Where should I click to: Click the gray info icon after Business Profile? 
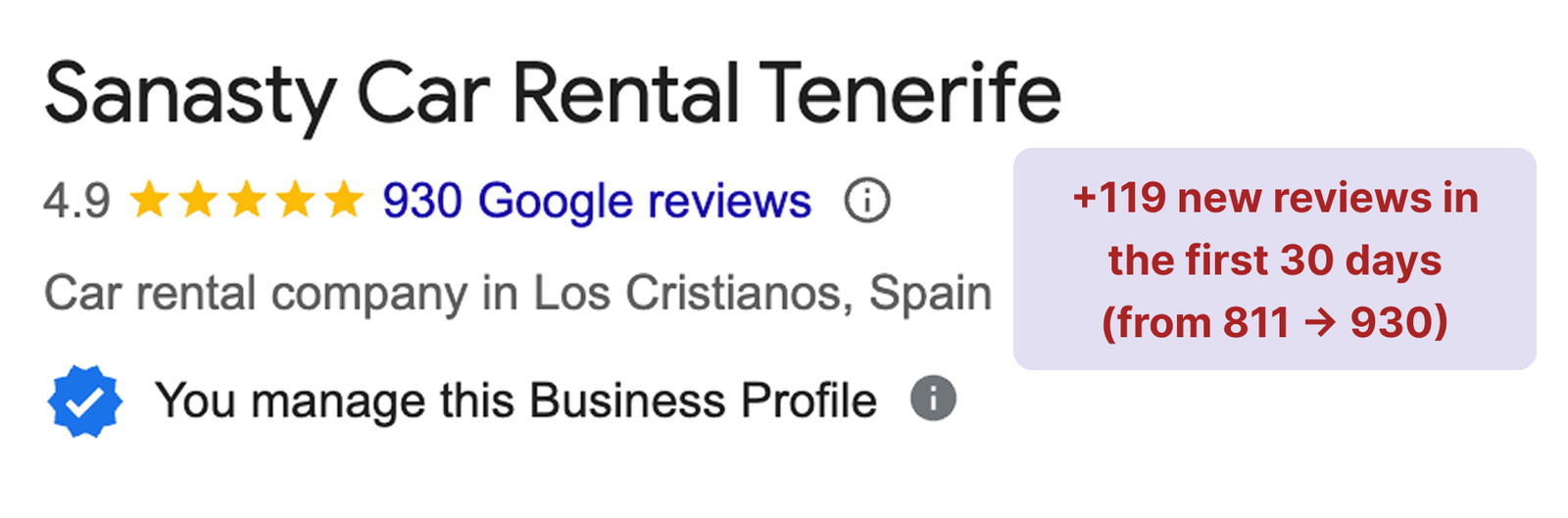933,399
